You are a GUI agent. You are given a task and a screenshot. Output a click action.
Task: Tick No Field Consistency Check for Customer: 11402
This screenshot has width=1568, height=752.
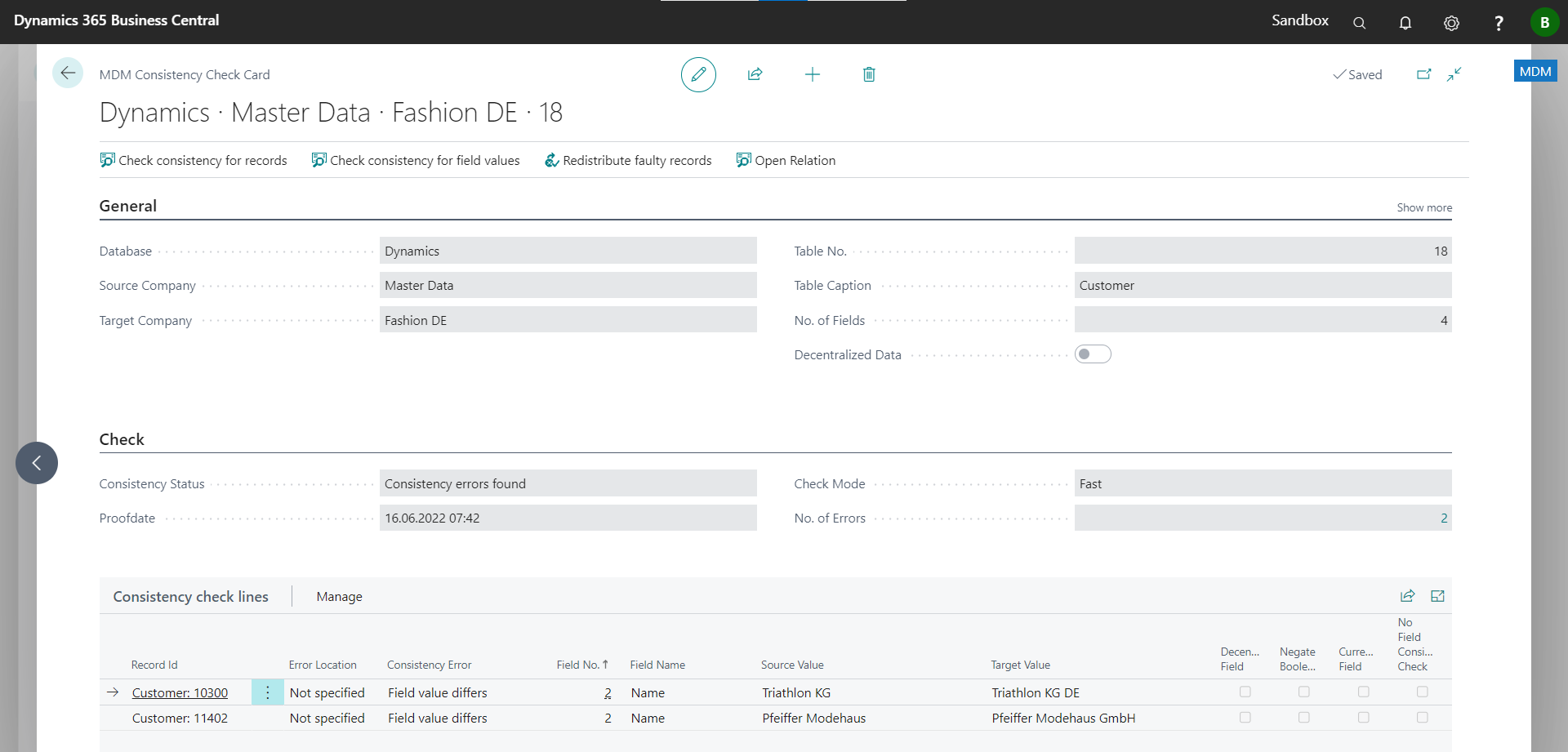1423,718
